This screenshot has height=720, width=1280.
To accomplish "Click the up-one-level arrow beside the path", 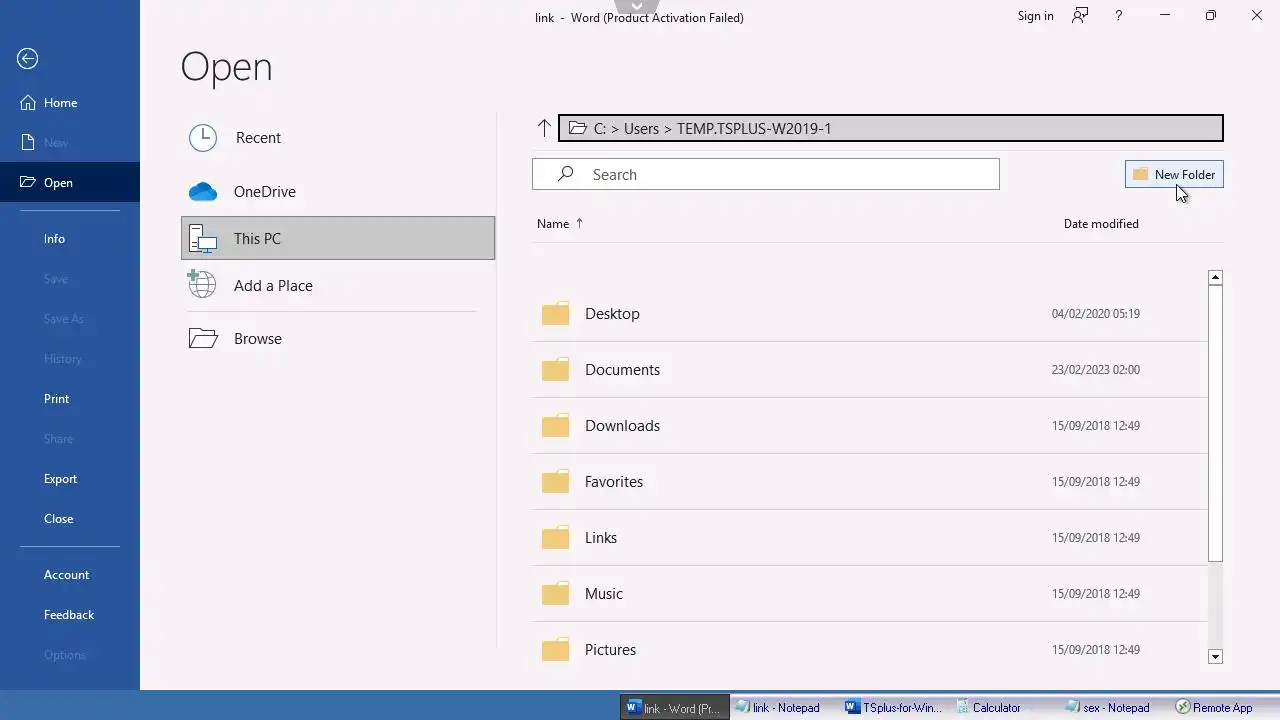I will 544,128.
